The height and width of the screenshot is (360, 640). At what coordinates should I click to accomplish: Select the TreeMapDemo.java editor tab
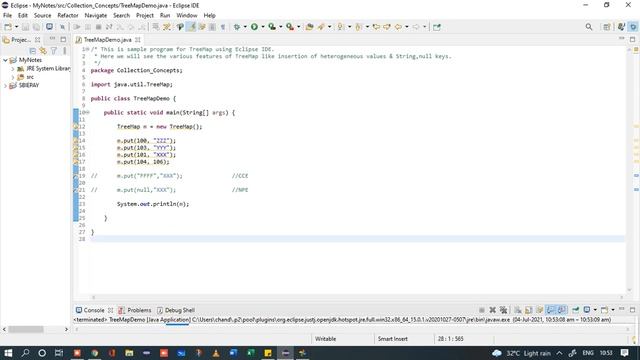point(107,40)
